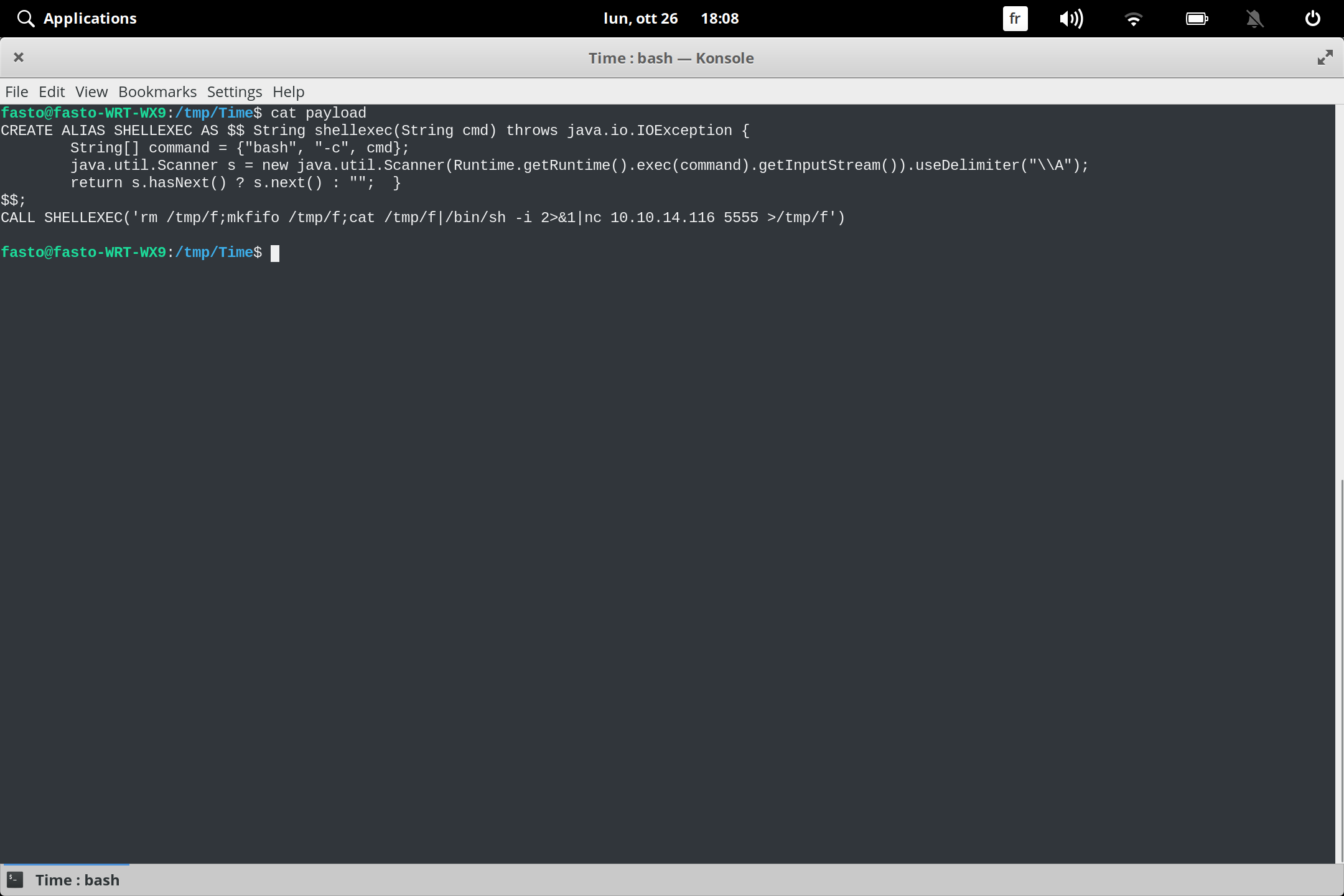Check the battery status icon
The width and height of the screenshot is (1344, 896).
pyautogui.click(x=1197, y=18)
